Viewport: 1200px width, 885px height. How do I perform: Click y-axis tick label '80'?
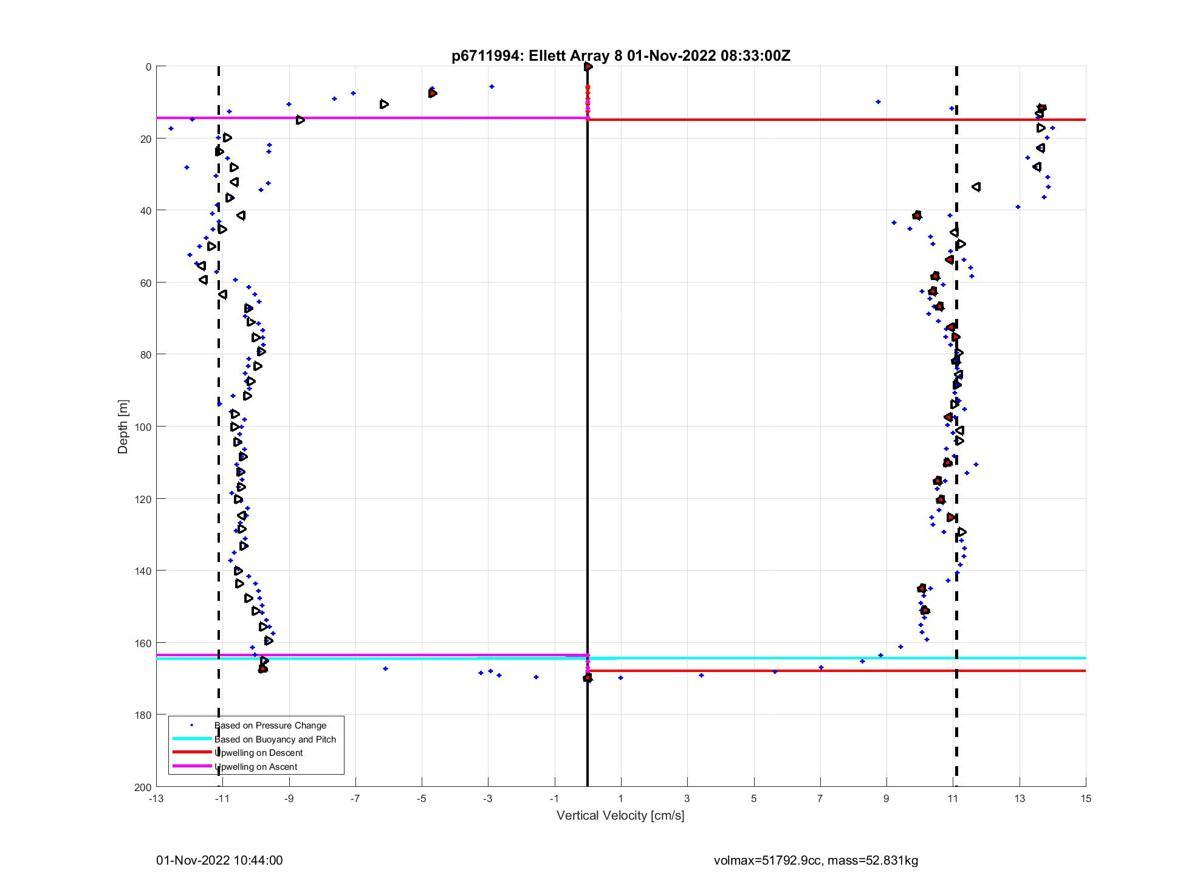145,355
